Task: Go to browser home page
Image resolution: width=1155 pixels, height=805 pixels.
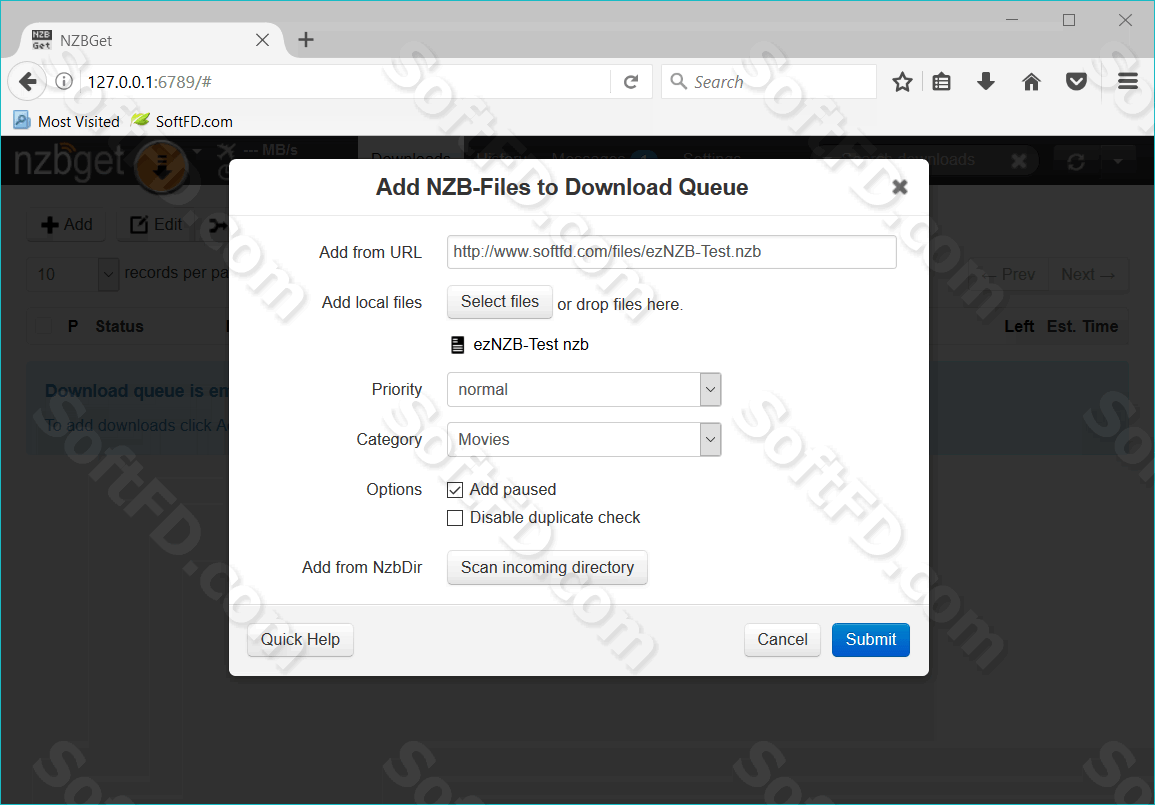Action: [x=1031, y=82]
